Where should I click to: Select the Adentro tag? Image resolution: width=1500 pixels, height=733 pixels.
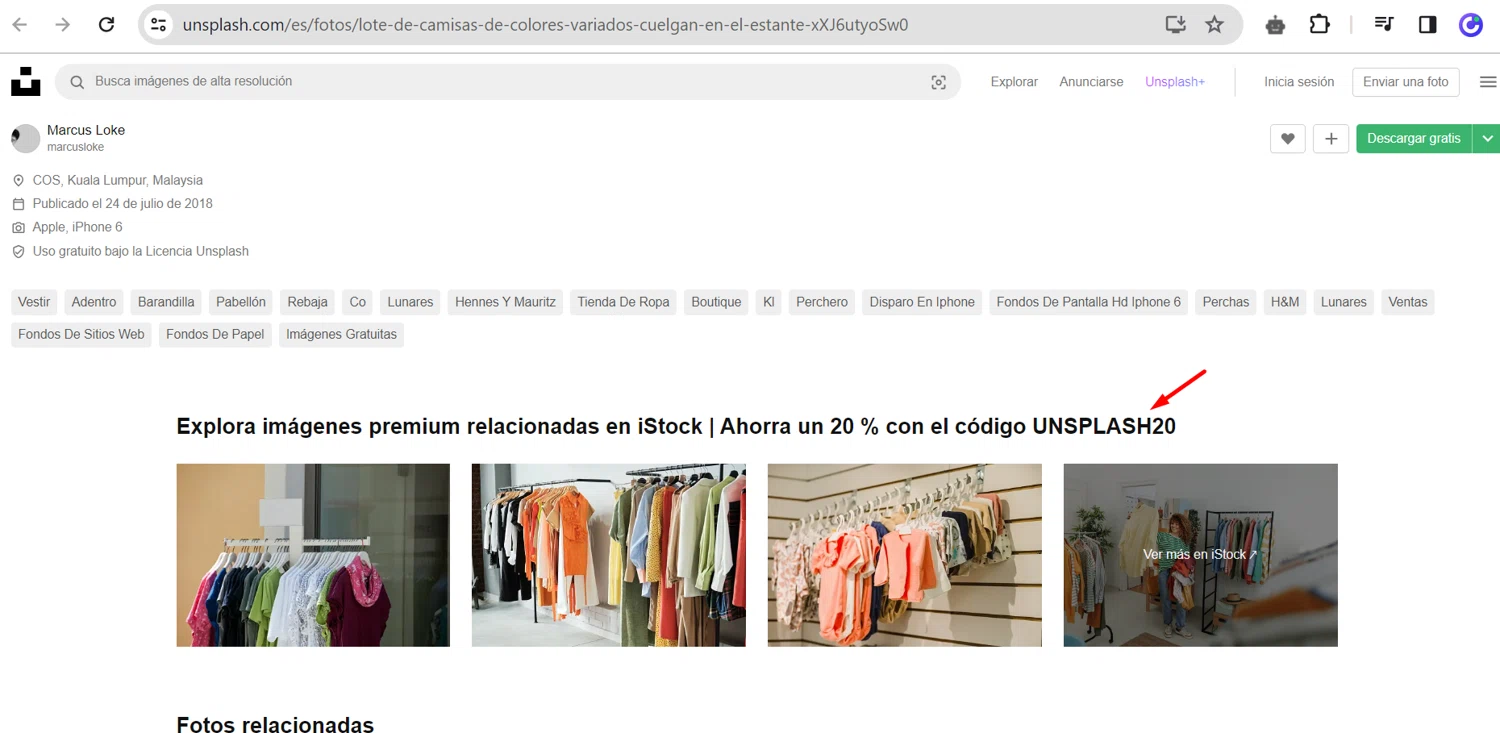[x=94, y=302]
